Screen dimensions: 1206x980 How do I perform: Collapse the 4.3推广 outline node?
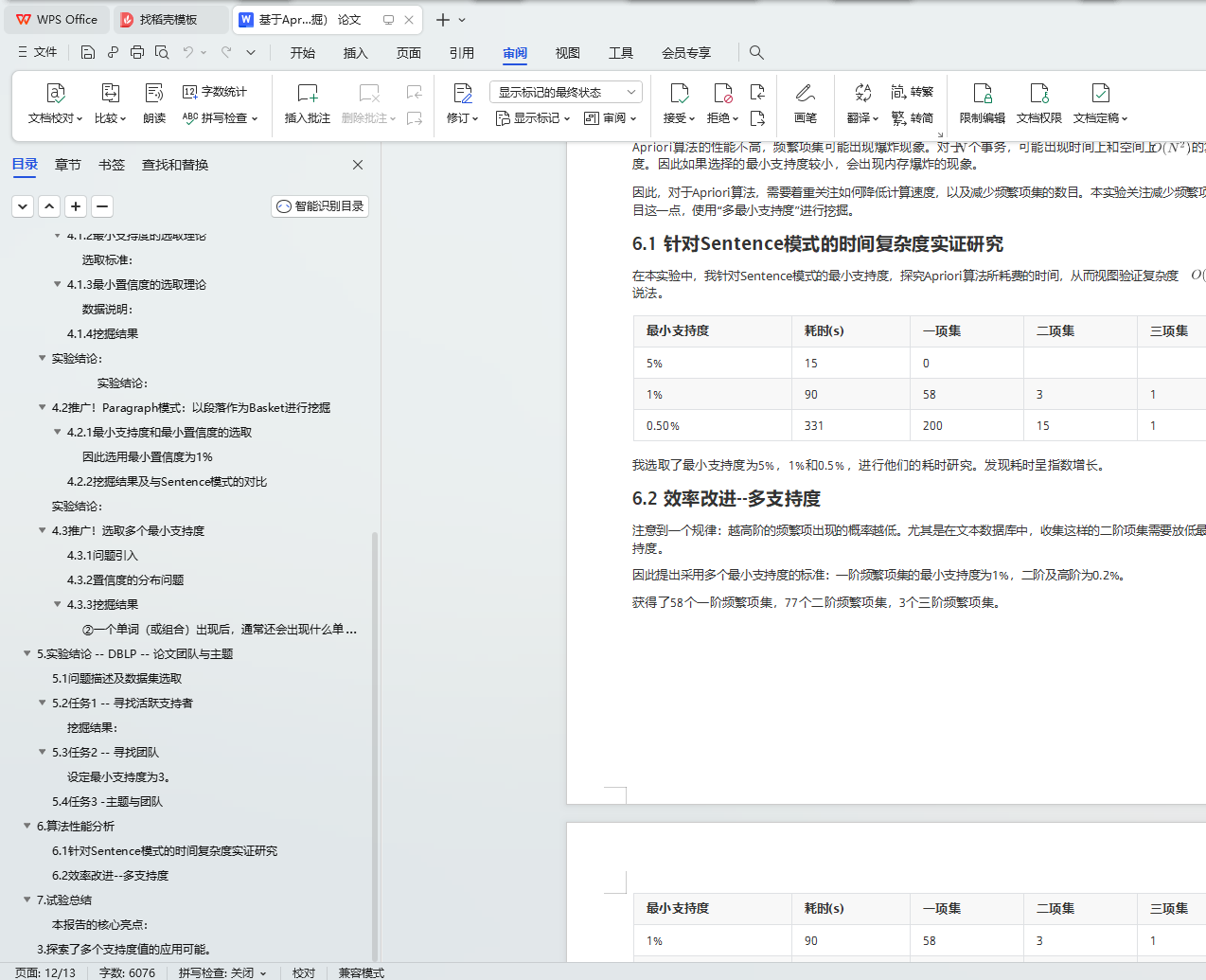(x=42, y=530)
